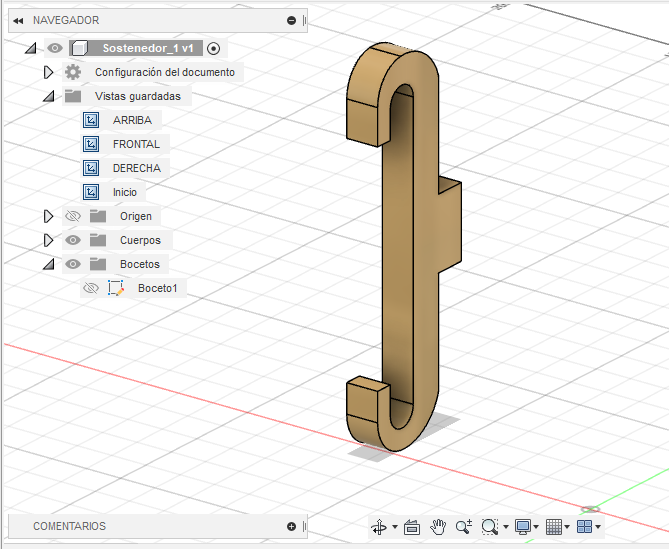Select the Pan hand tool
Screen dimensions: 669x549
click(x=438, y=527)
